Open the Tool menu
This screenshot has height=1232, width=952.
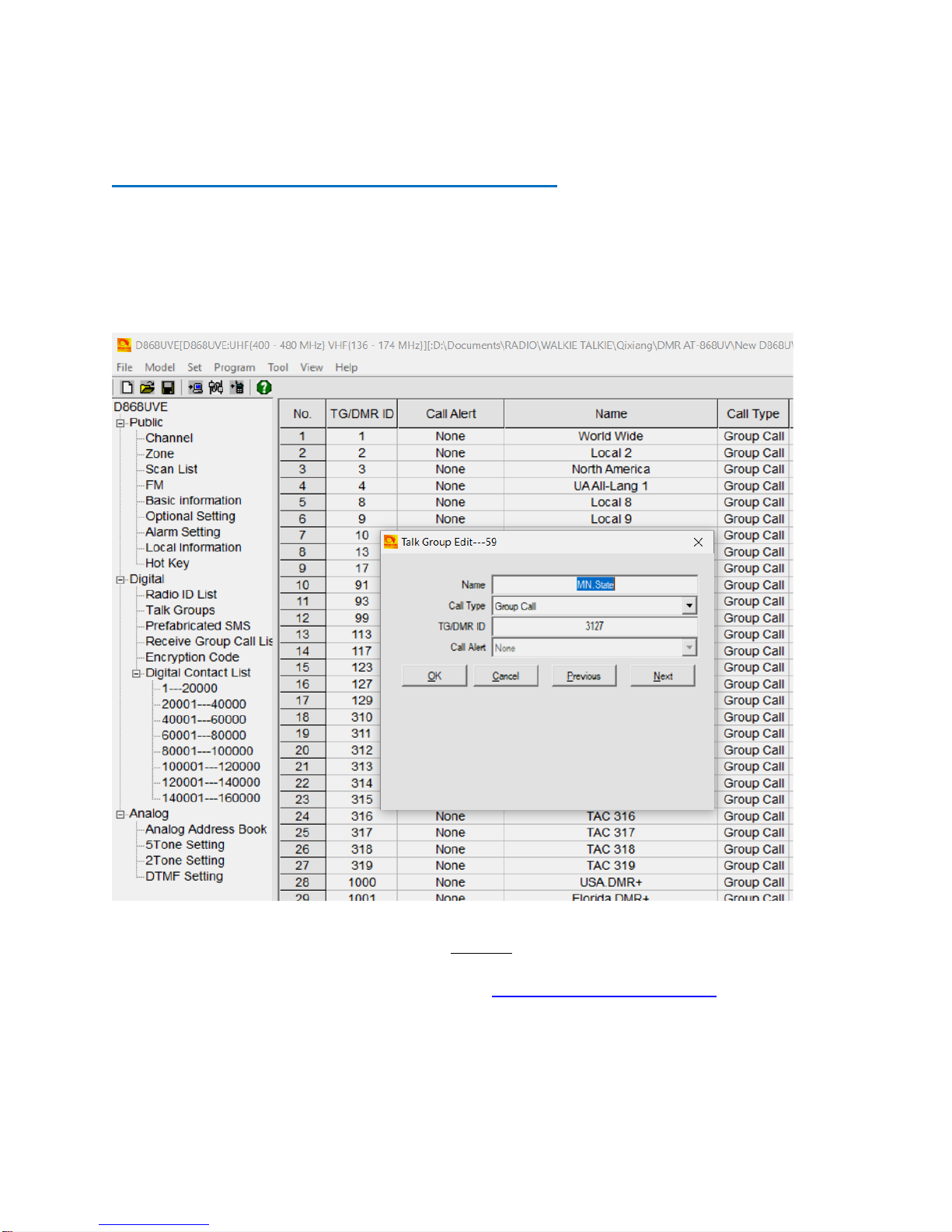pos(277,368)
